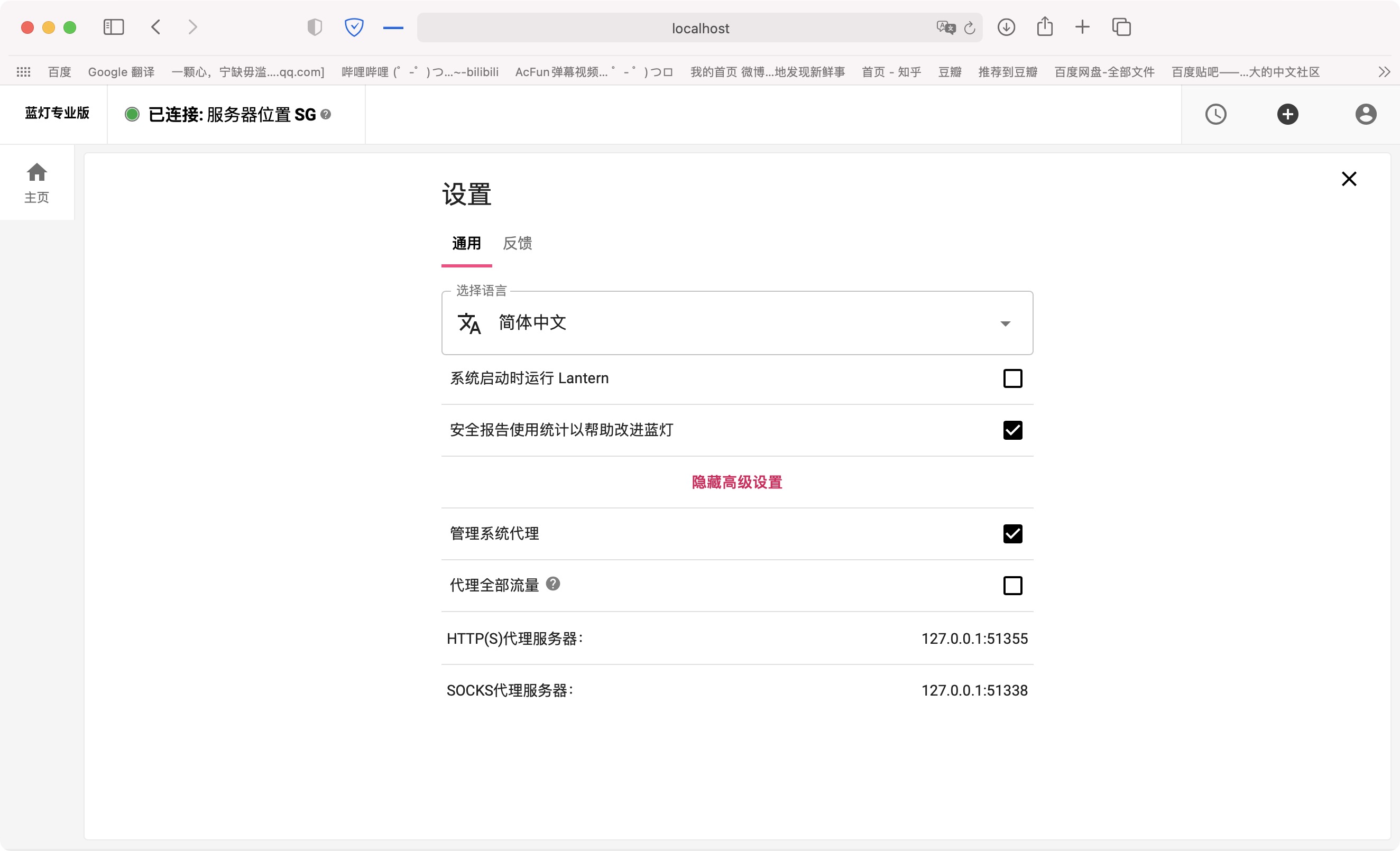This screenshot has width=1400, height=851.
Task: Click the 已连接: 服务器位置 SG status text
Action: (232, 114)
